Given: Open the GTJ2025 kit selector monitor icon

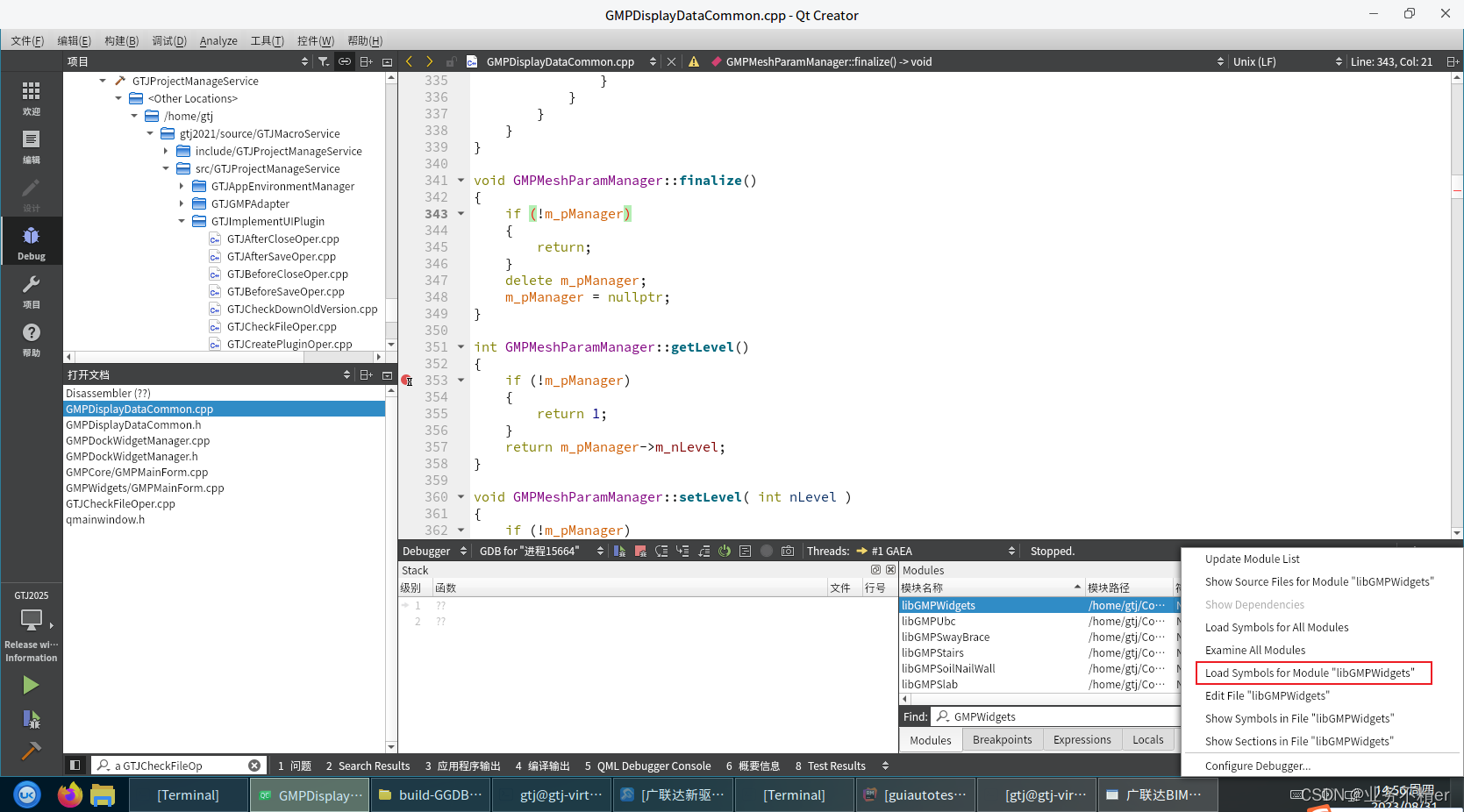Looking at the screenshot, I should 32,620.
